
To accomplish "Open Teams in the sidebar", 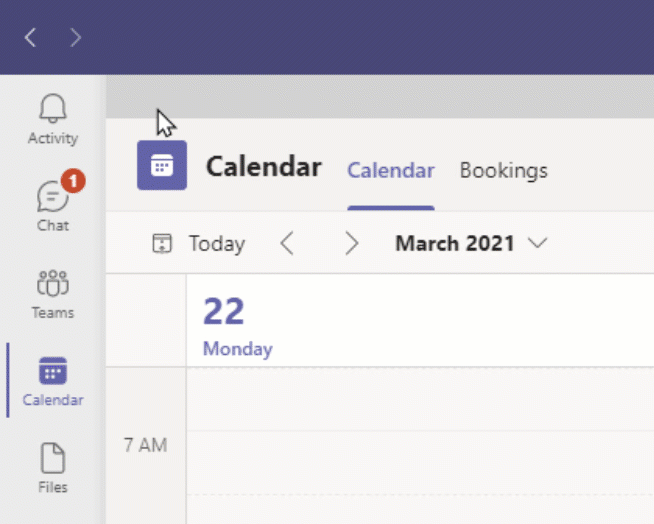I will (x=53, y=294).
